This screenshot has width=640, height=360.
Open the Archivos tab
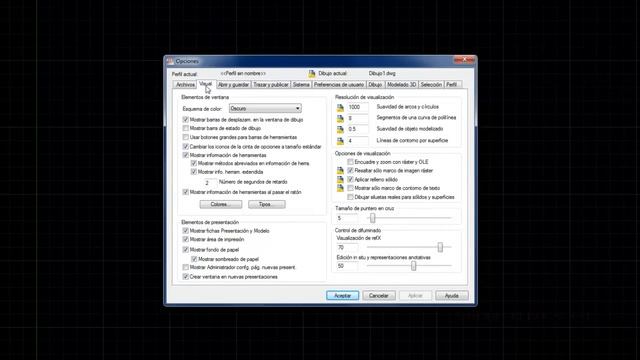185,84
